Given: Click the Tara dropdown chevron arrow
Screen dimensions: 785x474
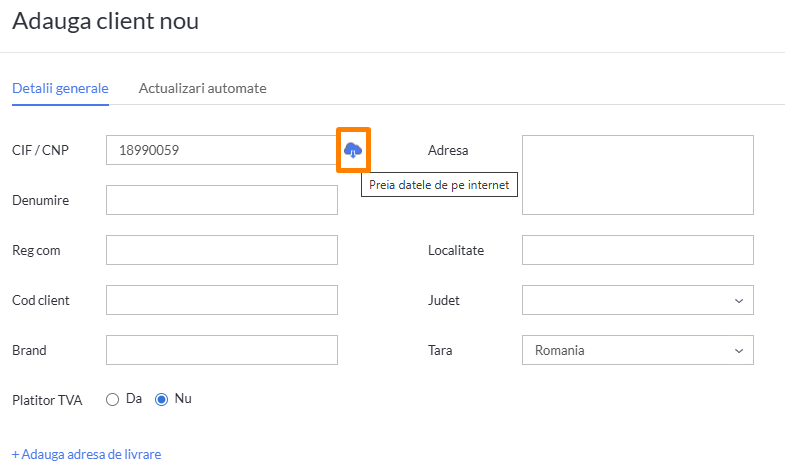Looking at the screenshot, I should (x=739, y=350).
